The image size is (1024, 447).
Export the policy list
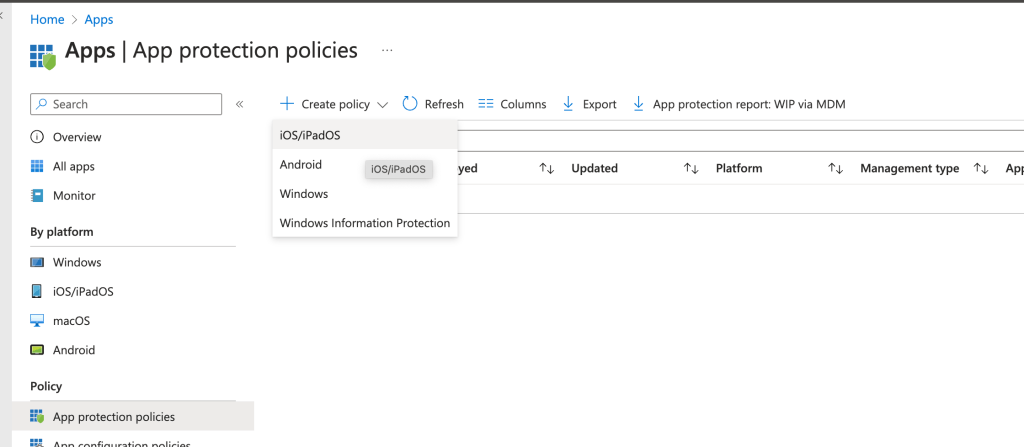(589, 104)
